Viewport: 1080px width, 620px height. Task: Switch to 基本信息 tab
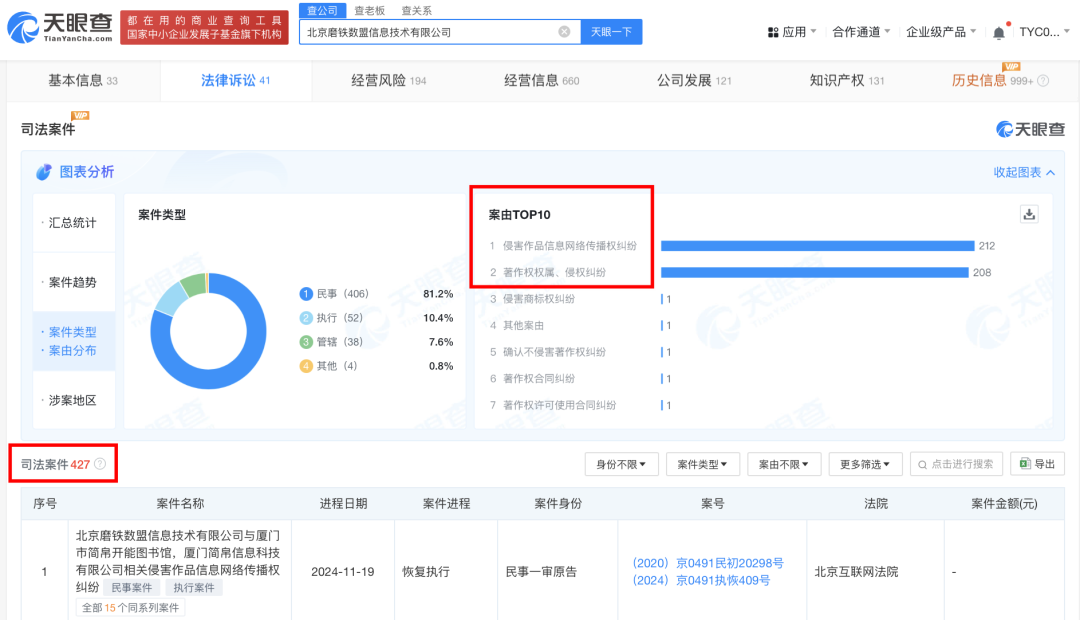[x=83, y=81]
